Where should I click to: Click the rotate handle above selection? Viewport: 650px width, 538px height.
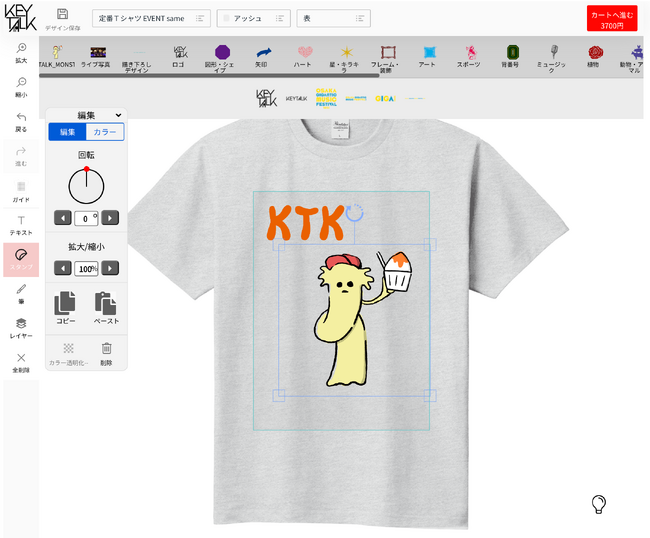(354, 212)
